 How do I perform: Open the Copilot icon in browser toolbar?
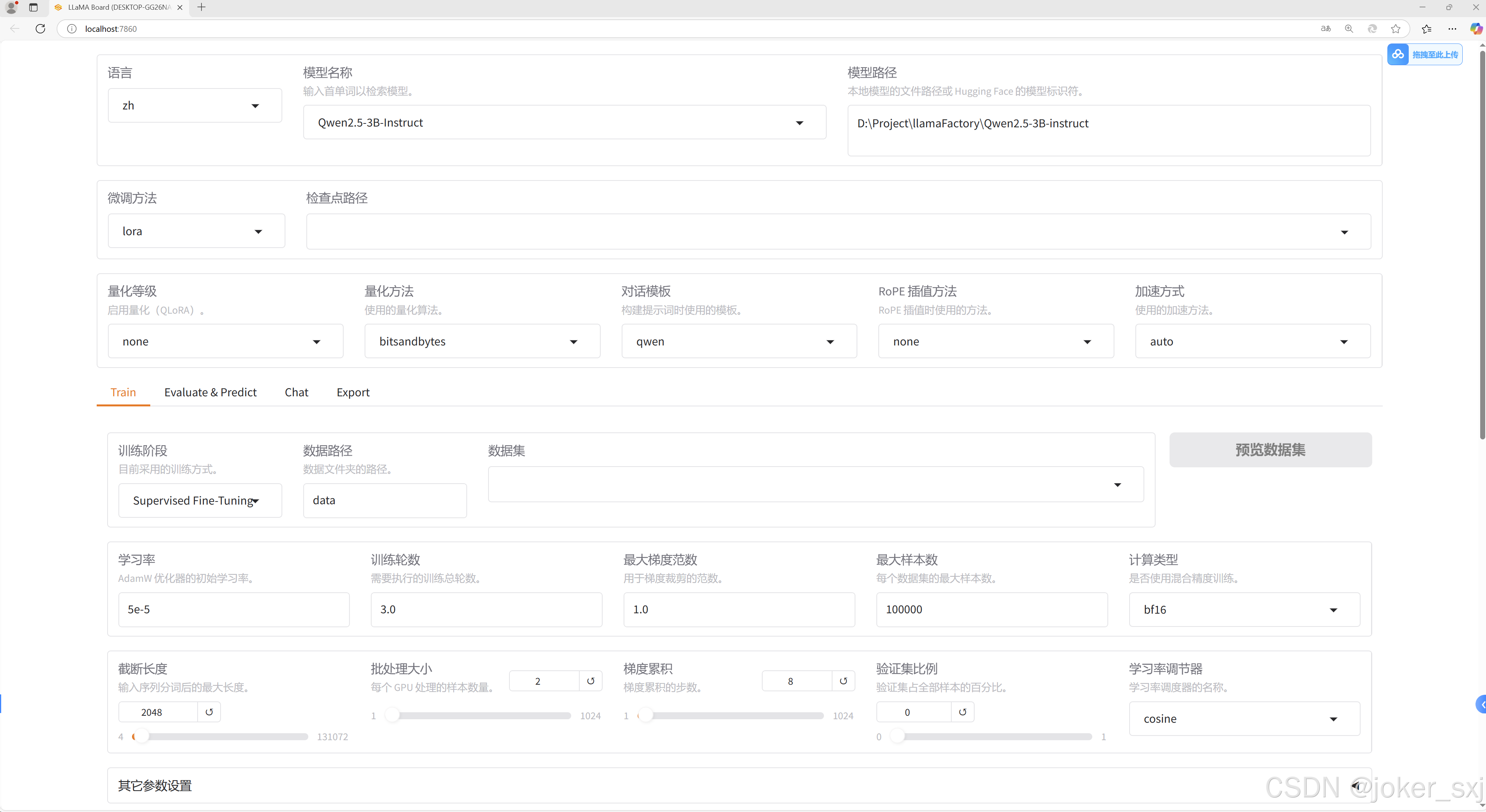pos(1476,29)
